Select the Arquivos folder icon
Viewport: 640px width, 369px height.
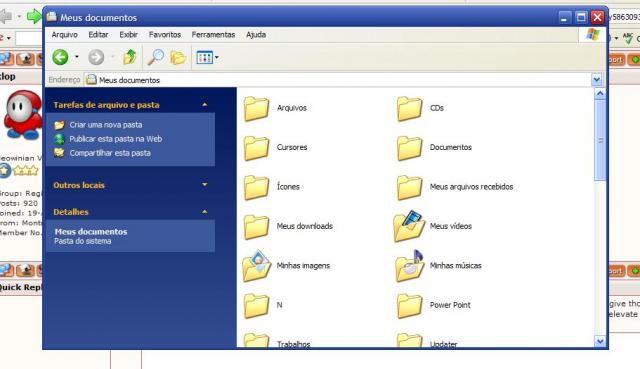256,109
